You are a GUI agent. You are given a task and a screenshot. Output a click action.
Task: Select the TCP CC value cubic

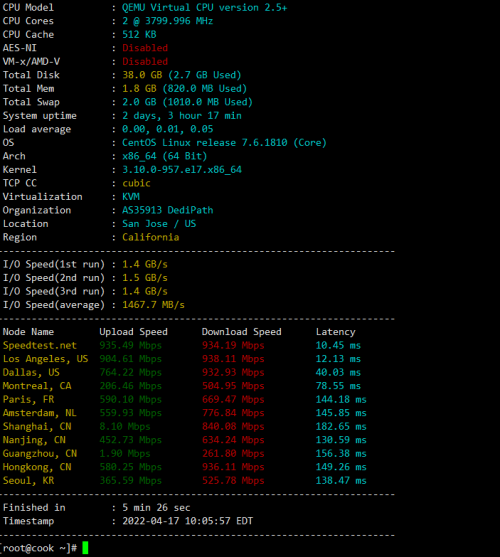tap(136, 183)
